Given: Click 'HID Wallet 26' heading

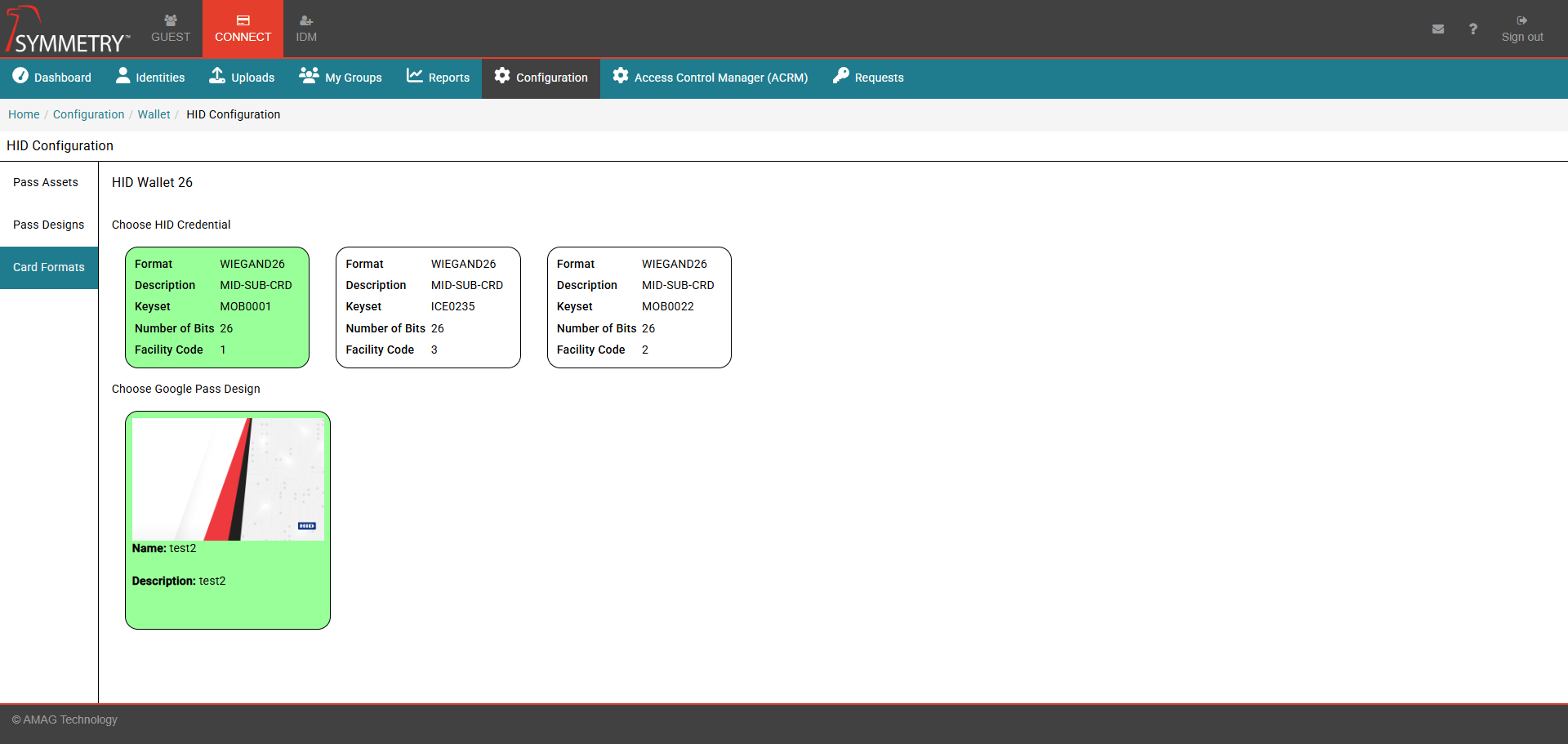Looking at the screenshot, I should 152,182.
